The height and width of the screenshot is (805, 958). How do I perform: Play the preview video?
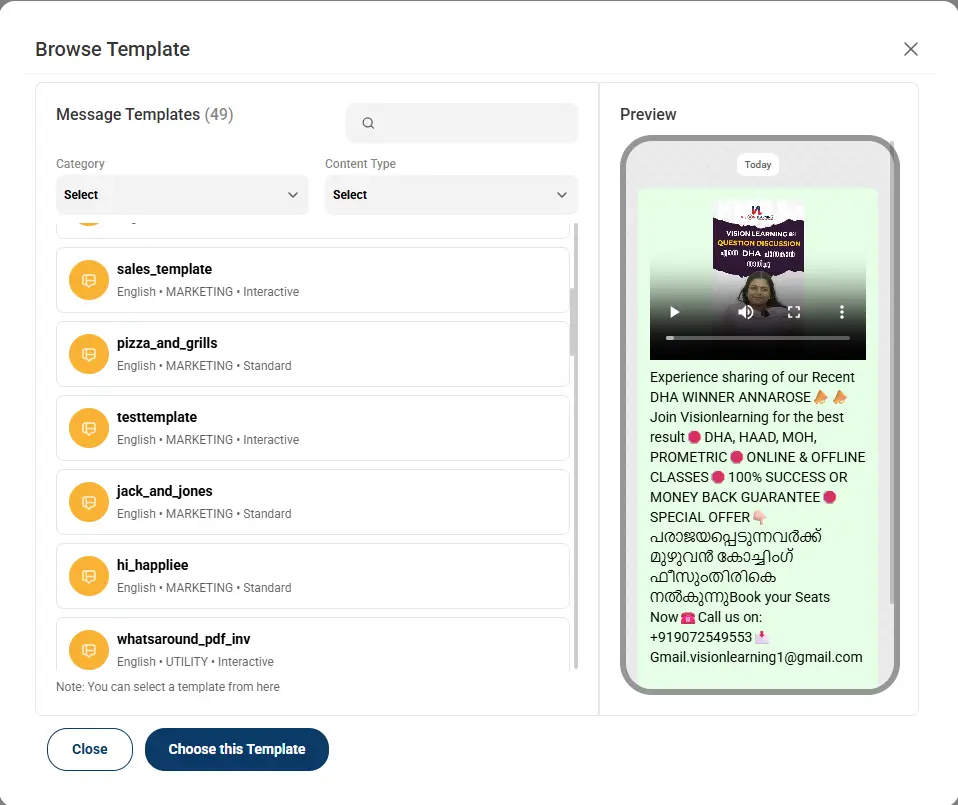pyautogui.click(x=675, y=312)
